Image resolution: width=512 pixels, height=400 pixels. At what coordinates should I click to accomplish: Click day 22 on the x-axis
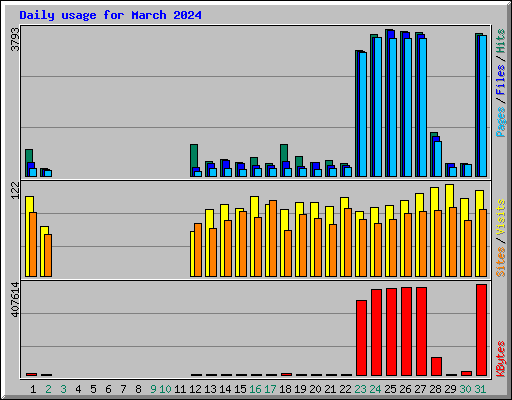[x=345, y=389]
